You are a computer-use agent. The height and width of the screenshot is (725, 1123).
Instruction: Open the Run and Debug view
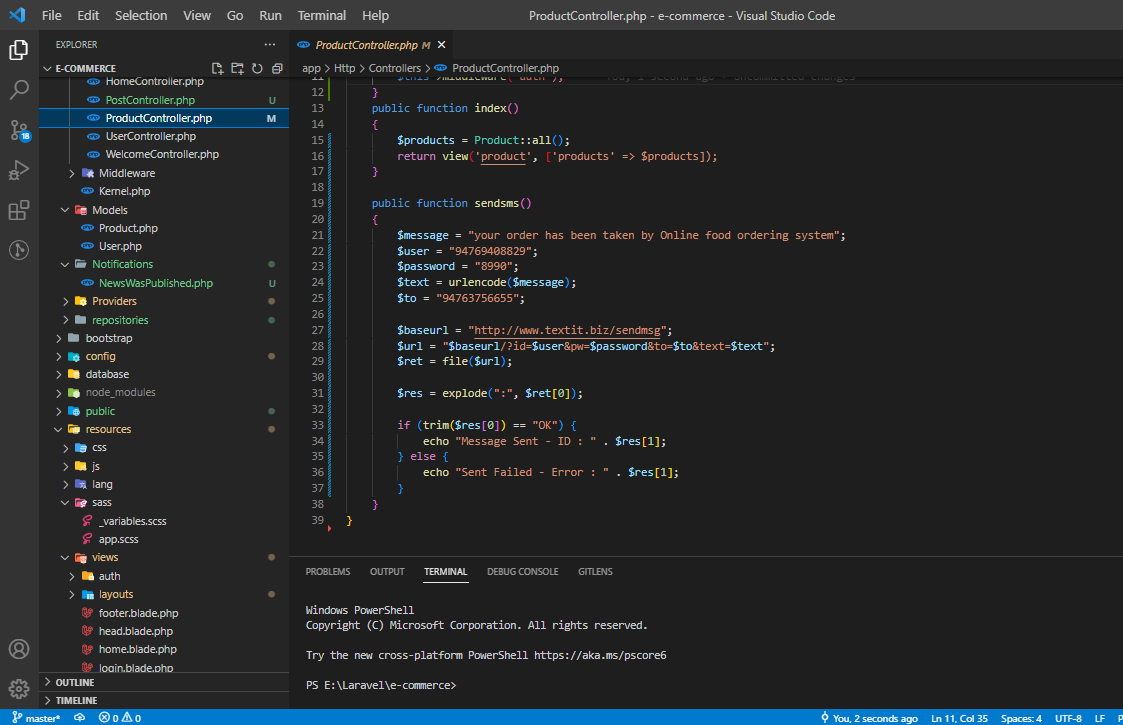pyautogui.click(x=19, y=170)
